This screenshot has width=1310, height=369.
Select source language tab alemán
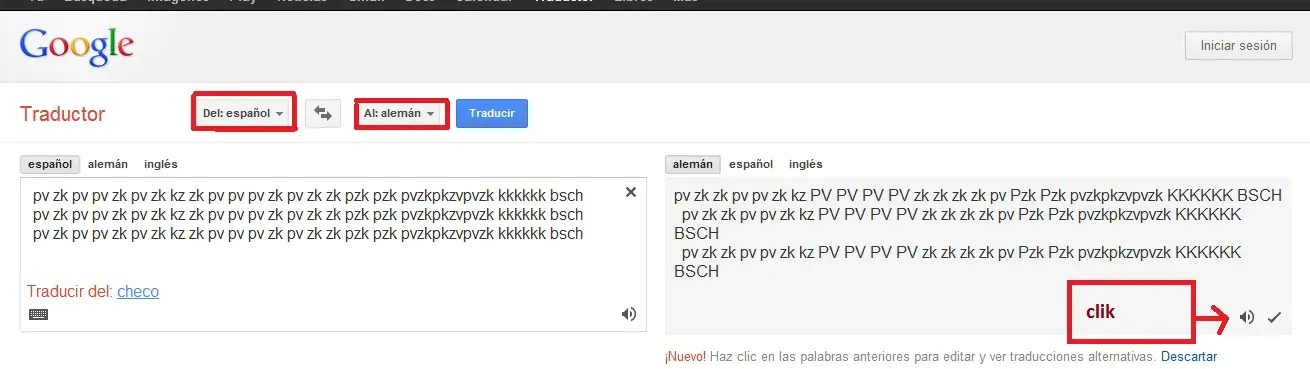pos(108,164)
